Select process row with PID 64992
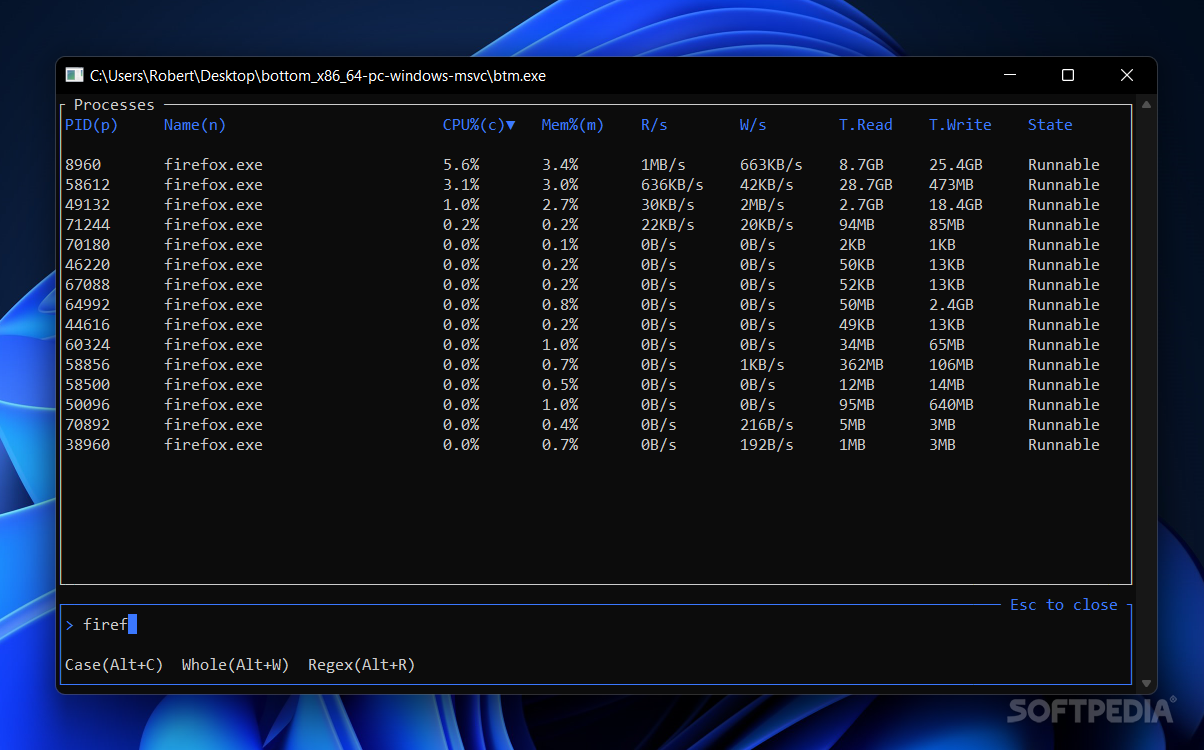The width and height of the screenshot is (1204, 750). (596, 305)
